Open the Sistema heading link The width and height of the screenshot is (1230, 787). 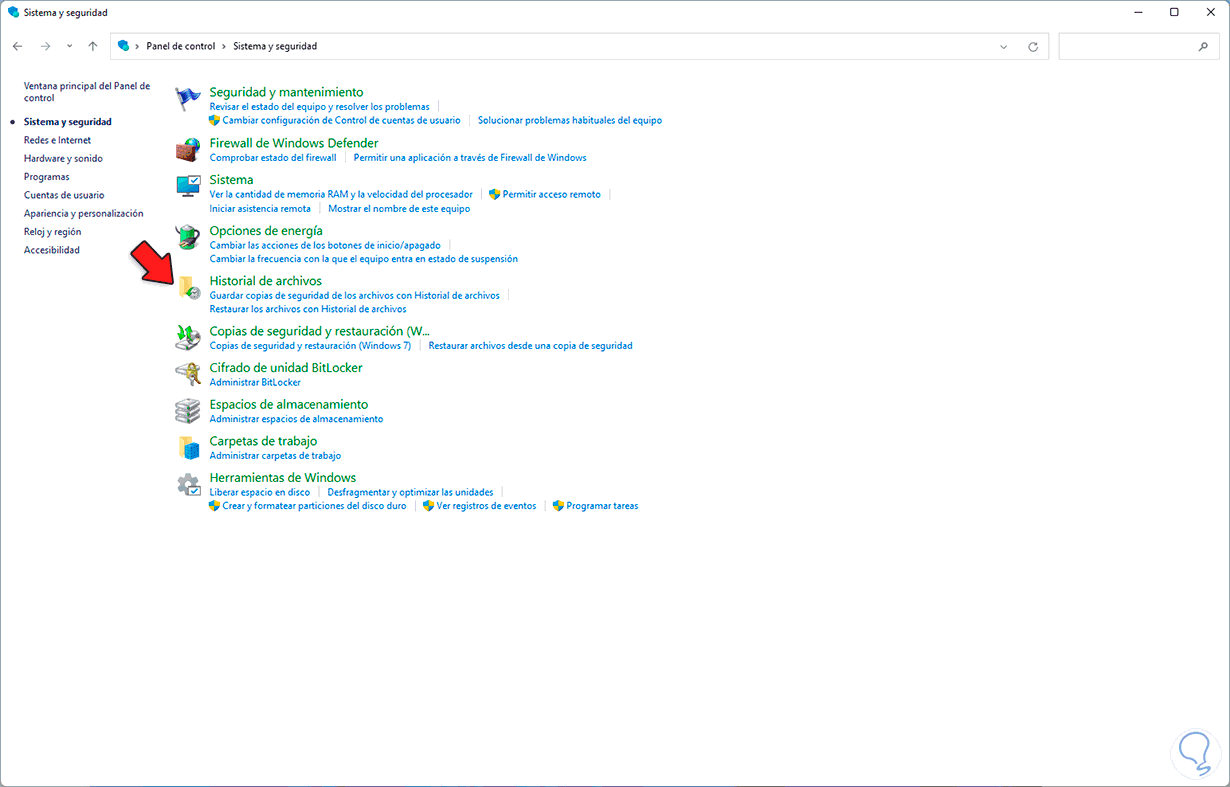pyautogui.click(x=231, y=180)
